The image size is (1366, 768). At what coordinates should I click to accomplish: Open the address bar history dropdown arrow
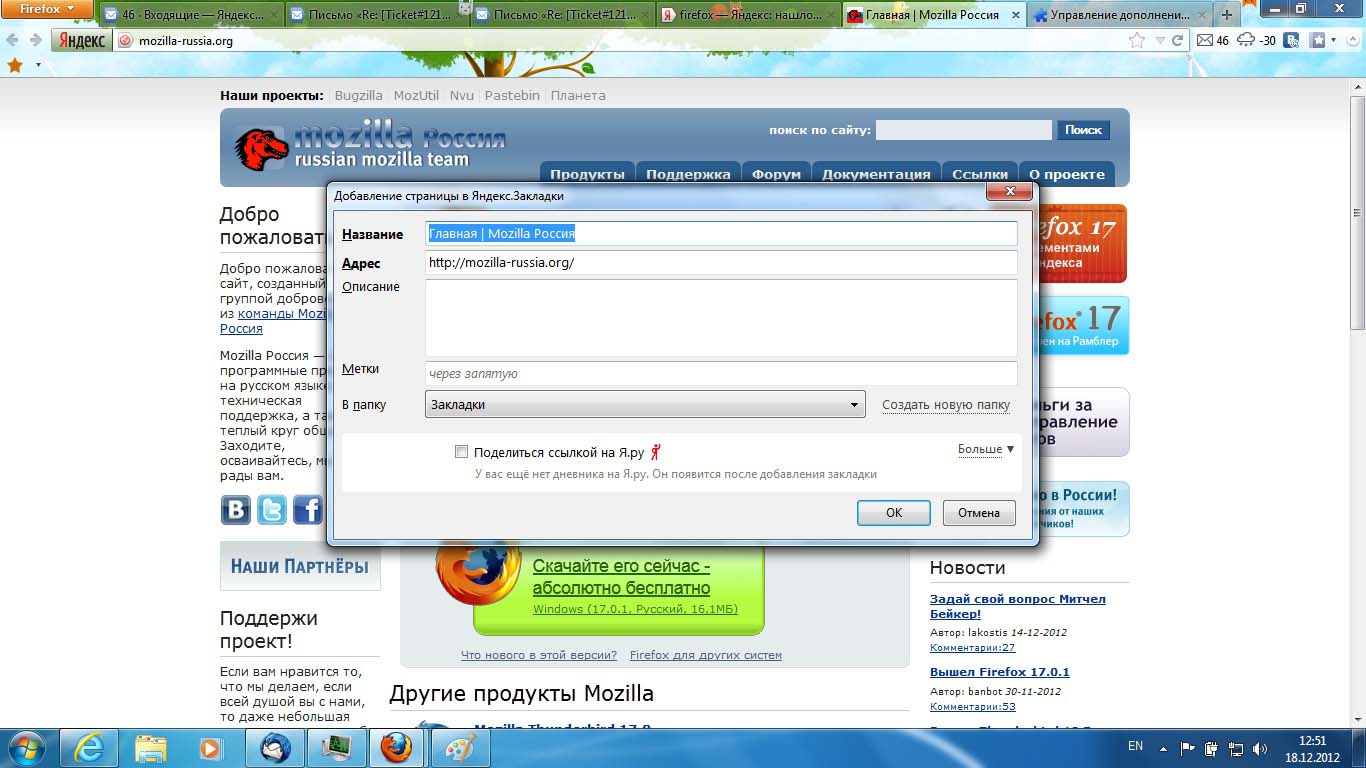point(1160,40)
